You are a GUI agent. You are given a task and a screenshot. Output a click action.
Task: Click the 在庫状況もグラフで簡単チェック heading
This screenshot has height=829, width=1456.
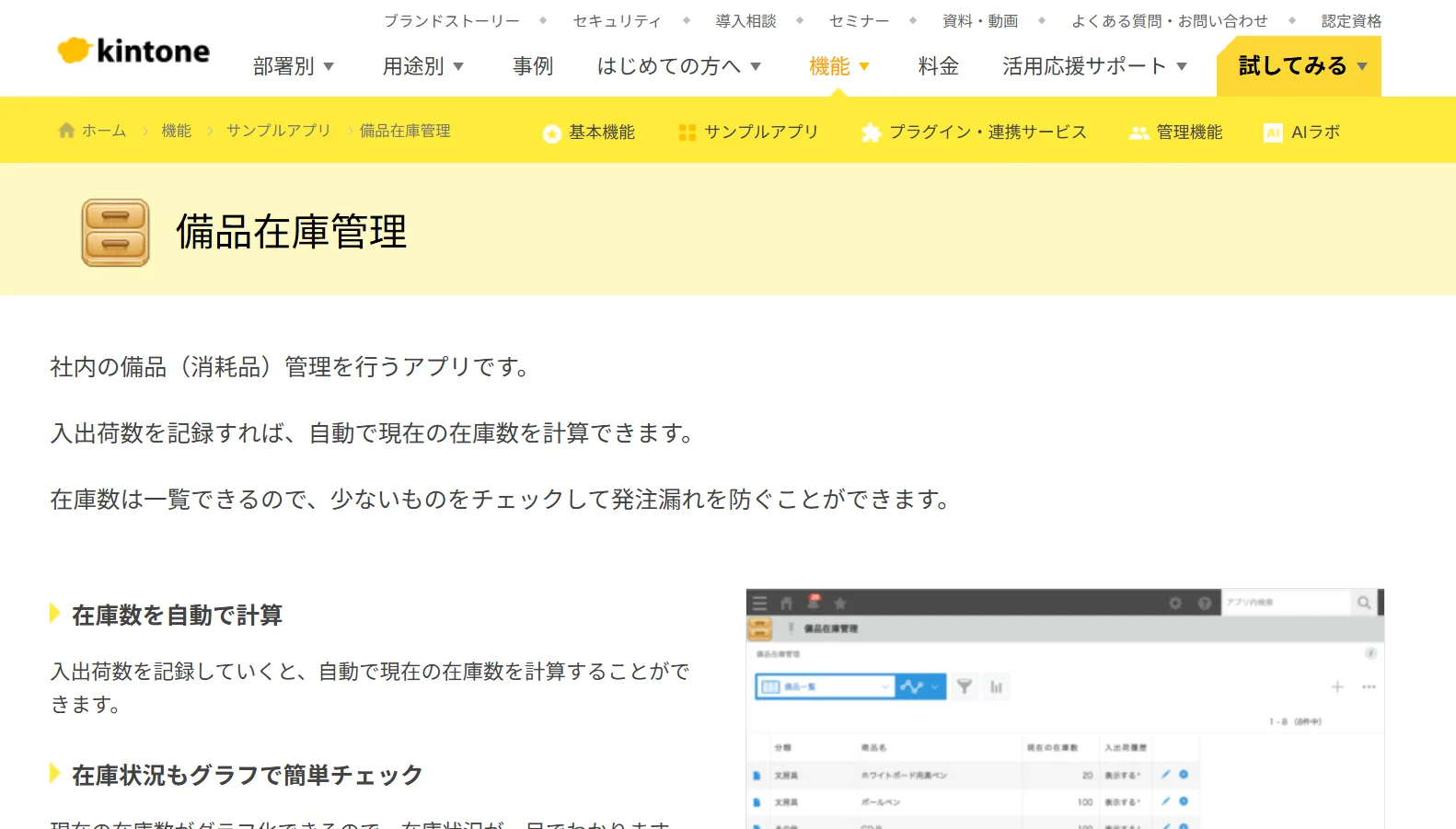248,775
